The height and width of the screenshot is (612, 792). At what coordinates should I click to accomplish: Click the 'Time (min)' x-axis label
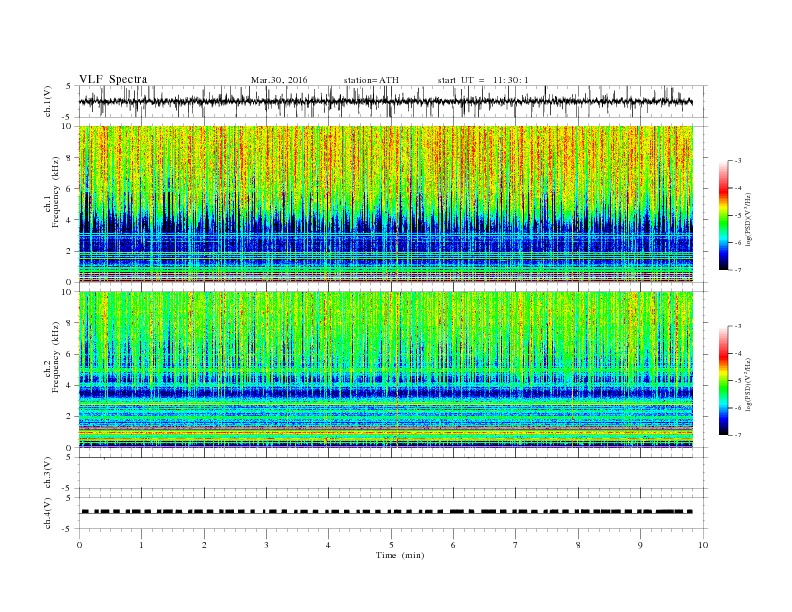pos(400,555)
